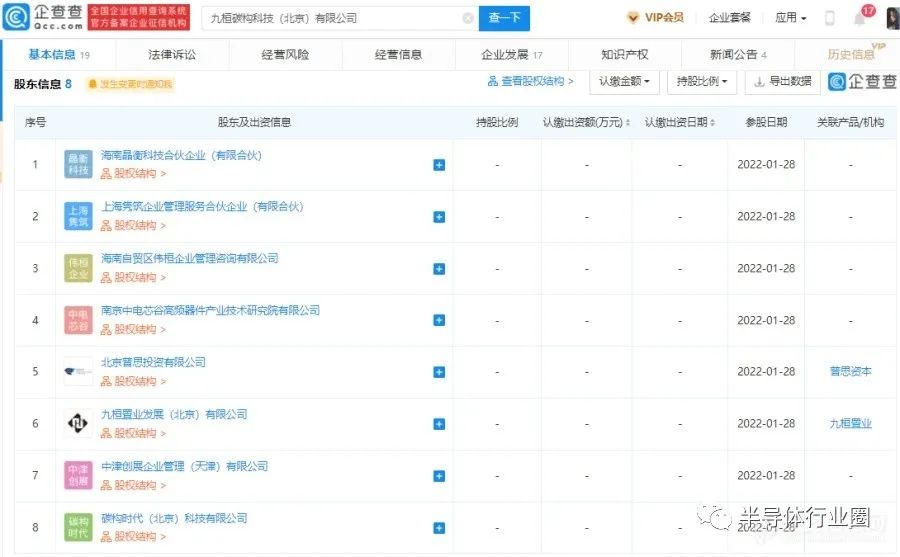This screenshot has width=900, height=557.
Task: Click the 中电芯谷 company logo tile
Action: 78,320
